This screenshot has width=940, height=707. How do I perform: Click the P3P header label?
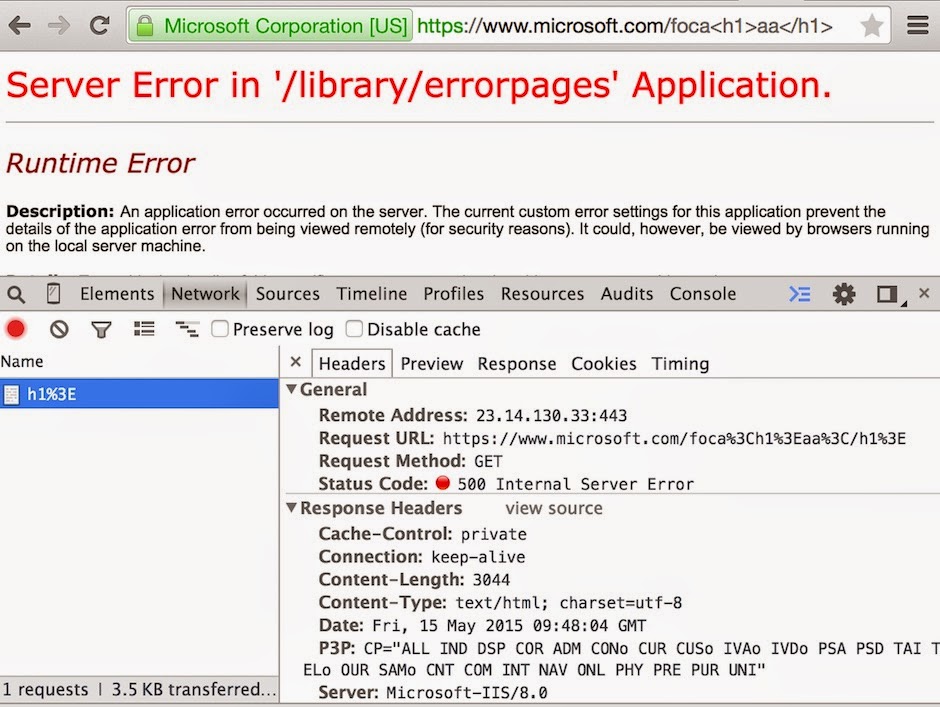(337, 648)
